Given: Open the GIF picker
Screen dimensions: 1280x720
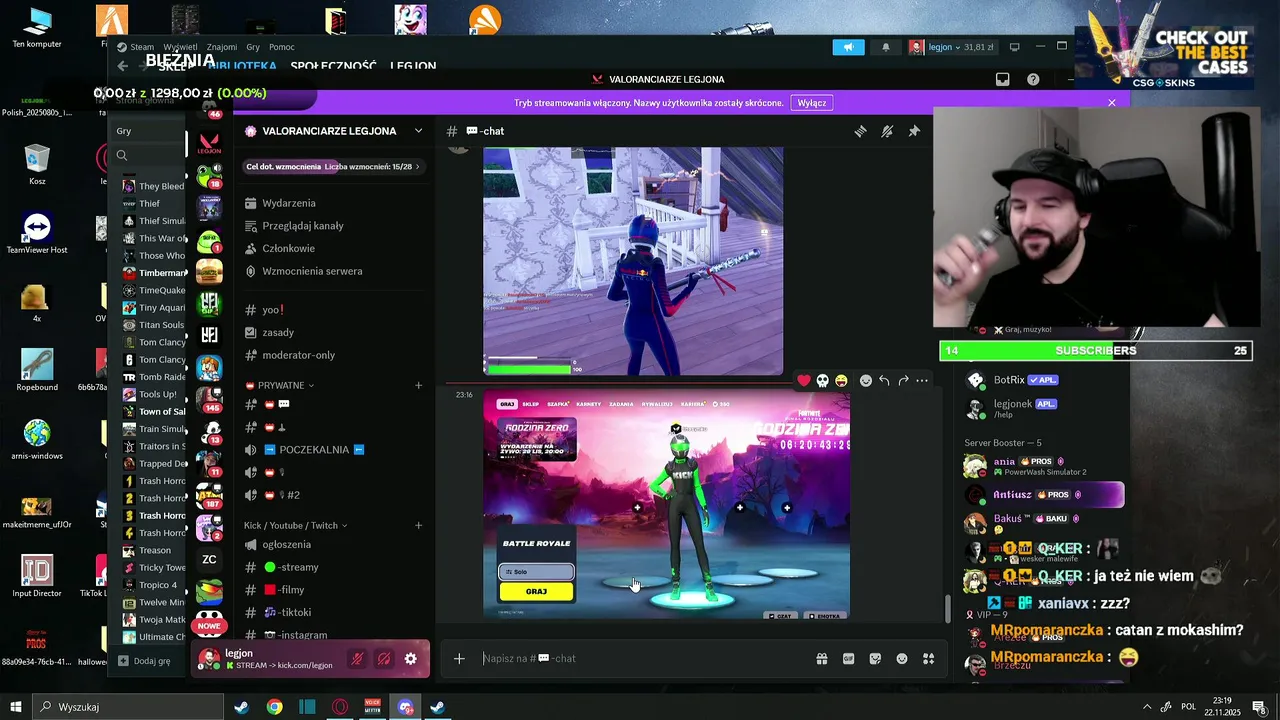Looking at the screenshot, I should 848,658.
